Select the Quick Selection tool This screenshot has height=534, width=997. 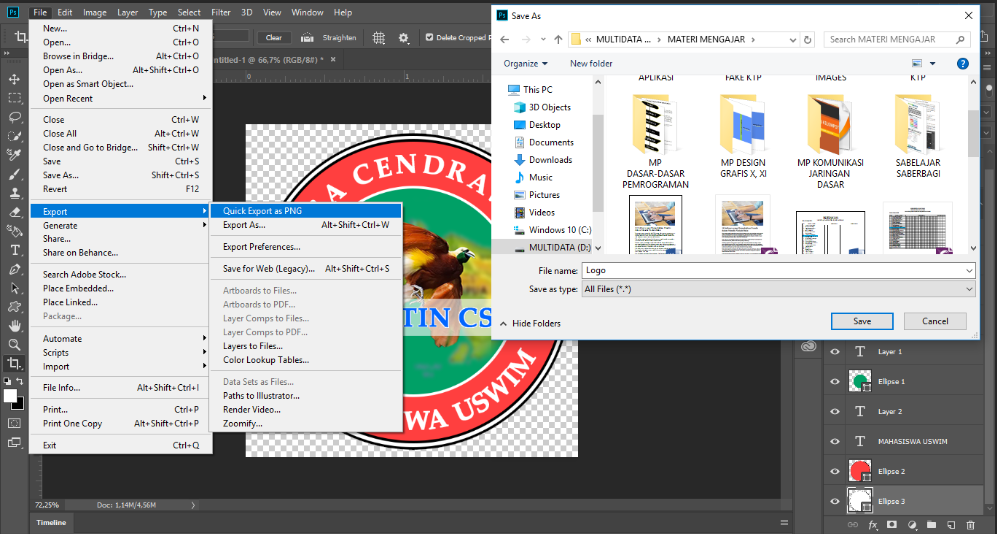(x=14, y=136)
